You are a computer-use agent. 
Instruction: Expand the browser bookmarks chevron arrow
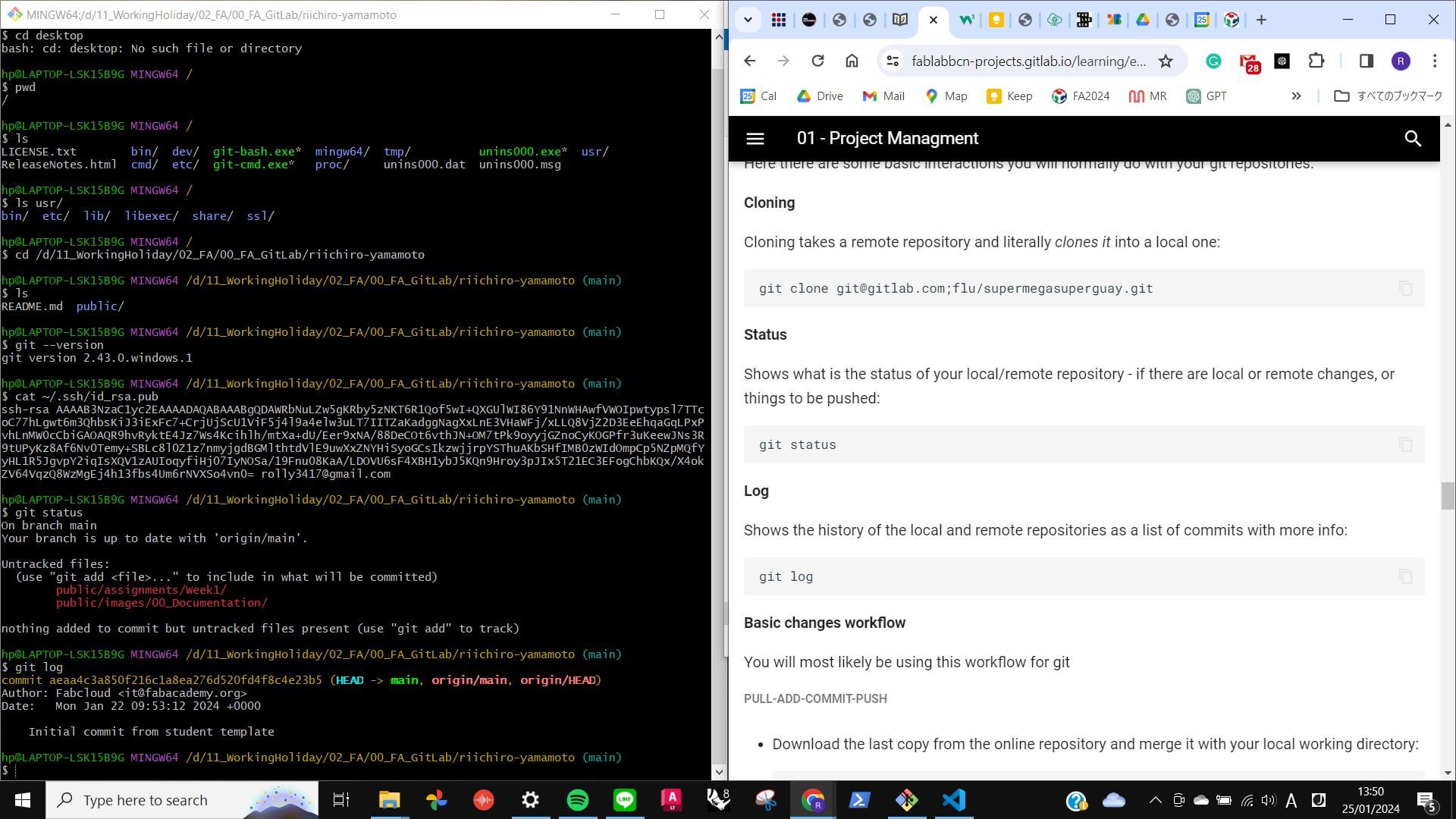[1296, 96]
